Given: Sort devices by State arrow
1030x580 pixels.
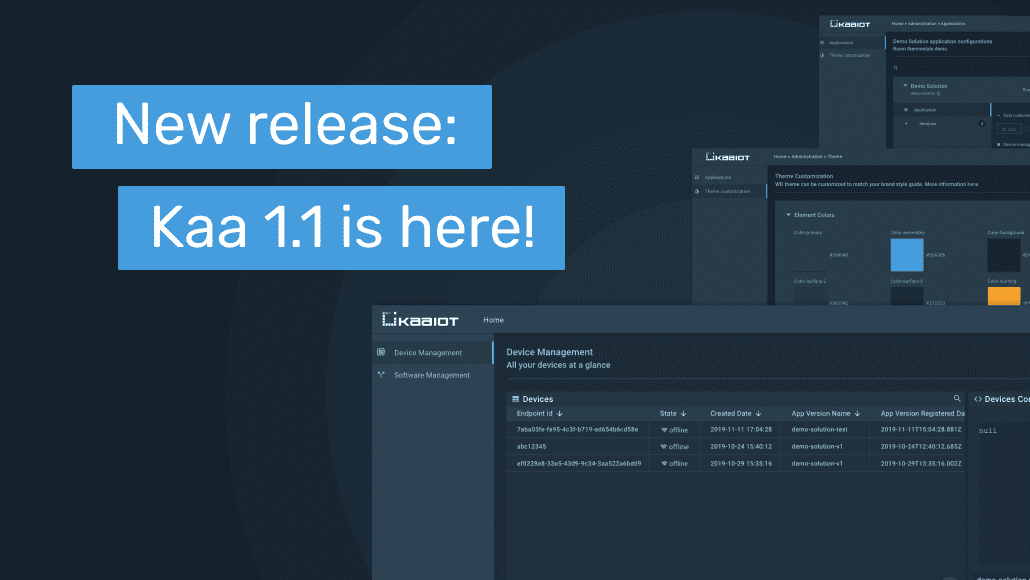Looking at the screenshot, I should (683, 414).
